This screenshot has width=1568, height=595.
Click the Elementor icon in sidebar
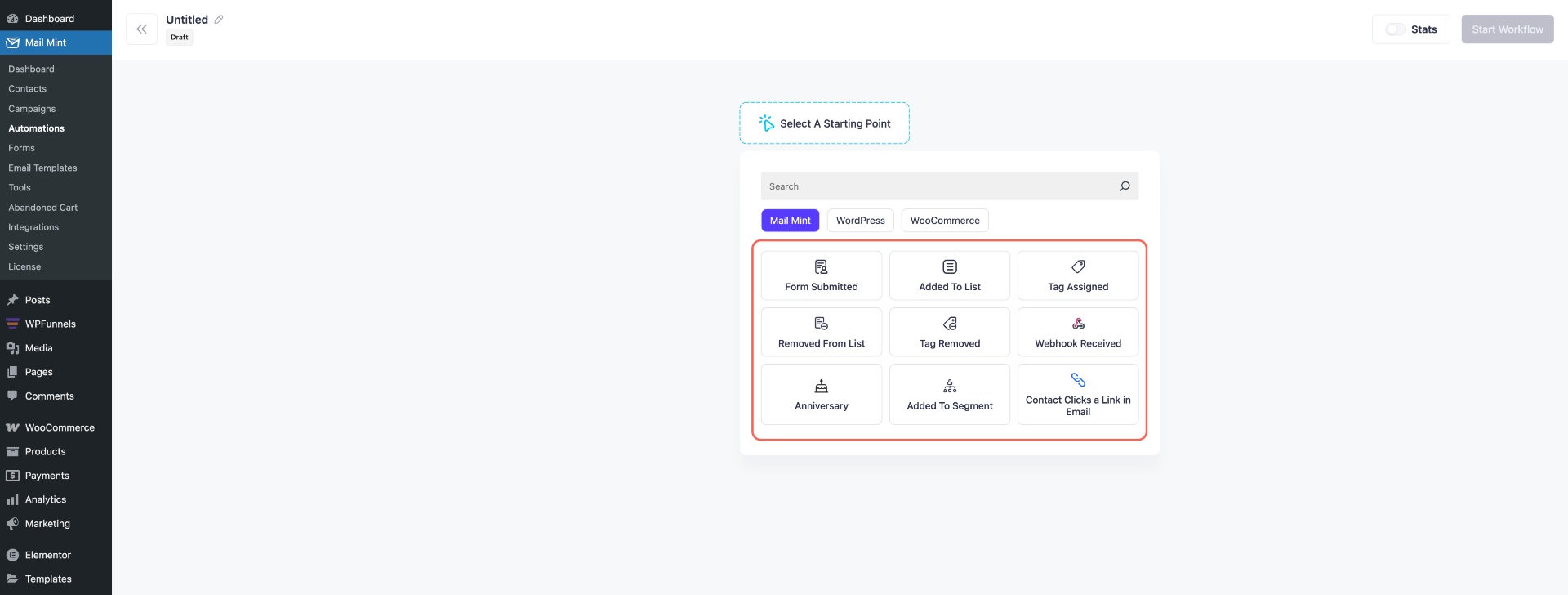pyautogui.click(x=13, y=555)
